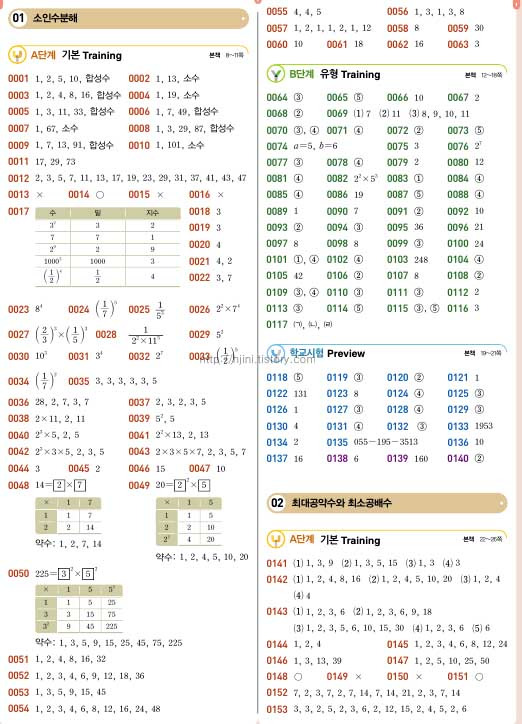This screenshot has width=522, height=724.
Task: Click problem number 0117
Action: (x=277, y=325)
